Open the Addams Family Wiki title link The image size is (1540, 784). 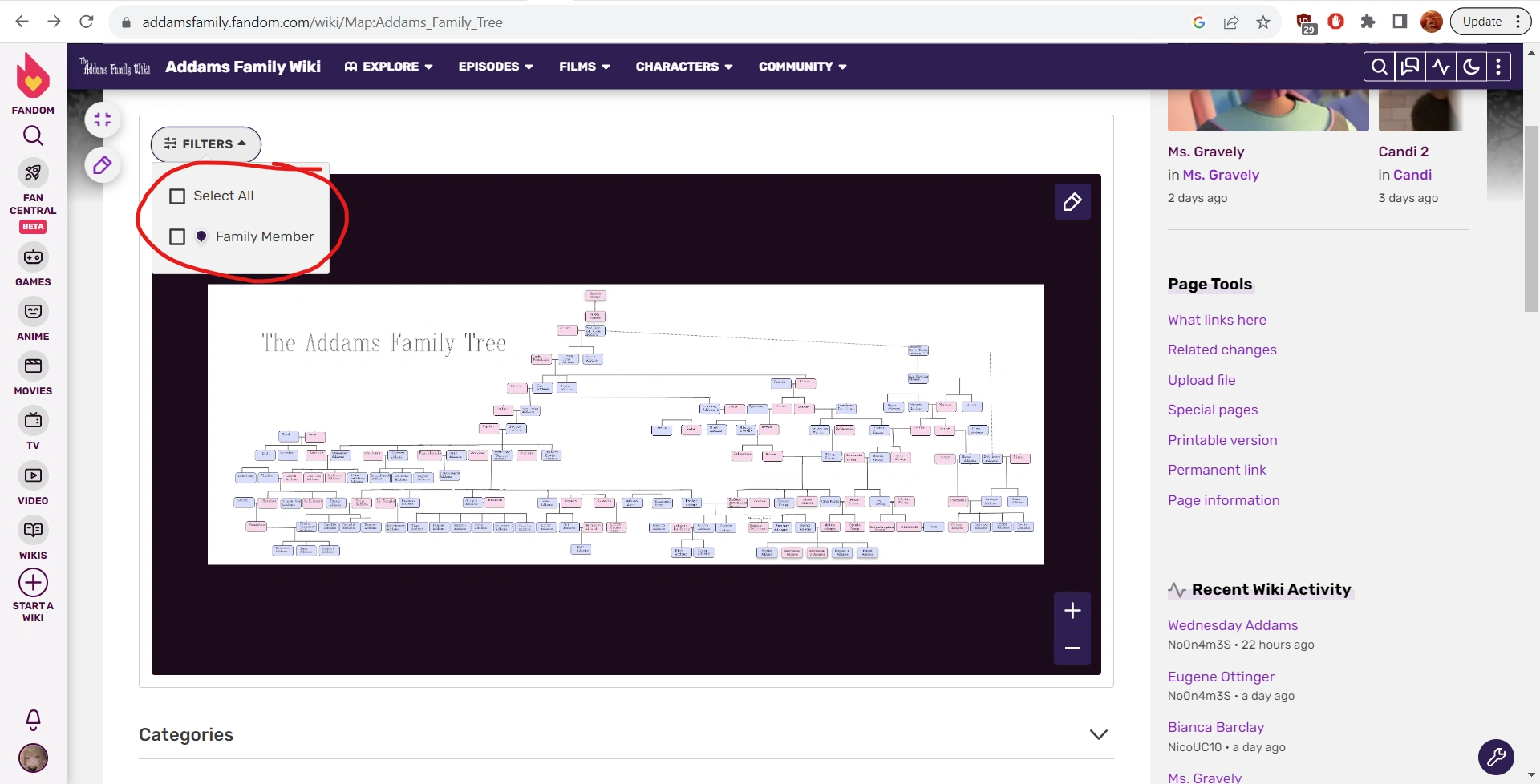coord(243,67)
